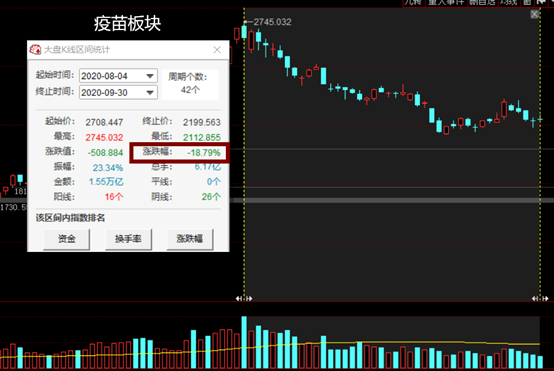The height and width of the screenshot is (371, 554).
Task: Click the 资金 ranking button
Action: (x=66, y=239)
